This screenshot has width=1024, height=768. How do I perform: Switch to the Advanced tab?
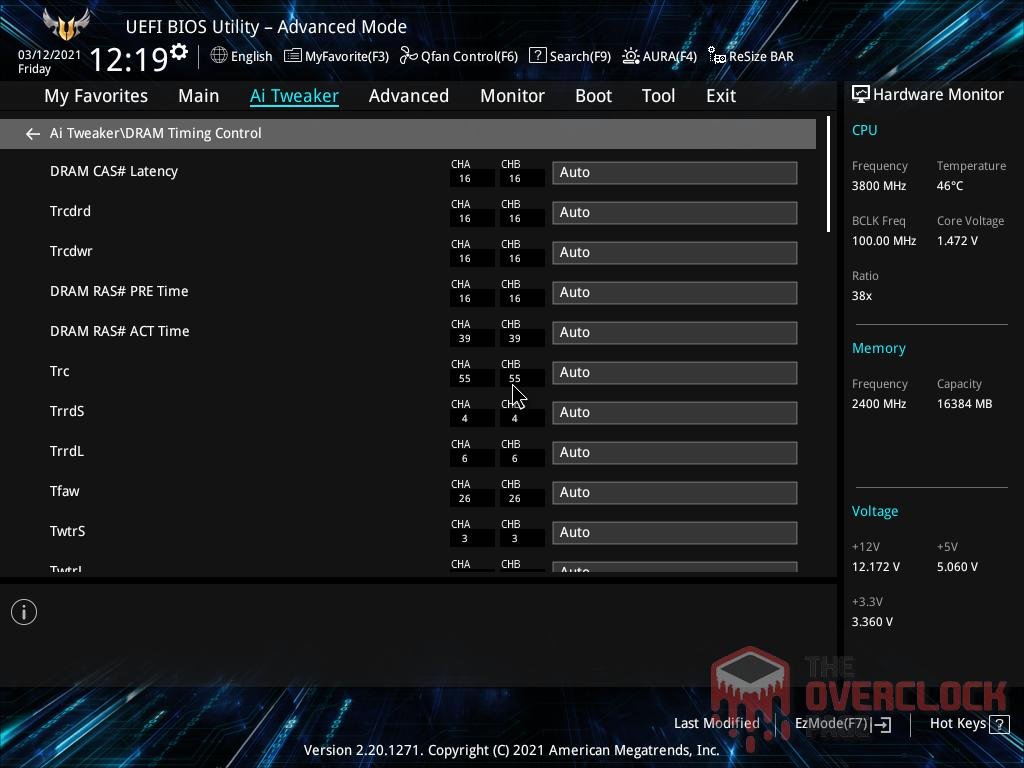click(408, 96)
